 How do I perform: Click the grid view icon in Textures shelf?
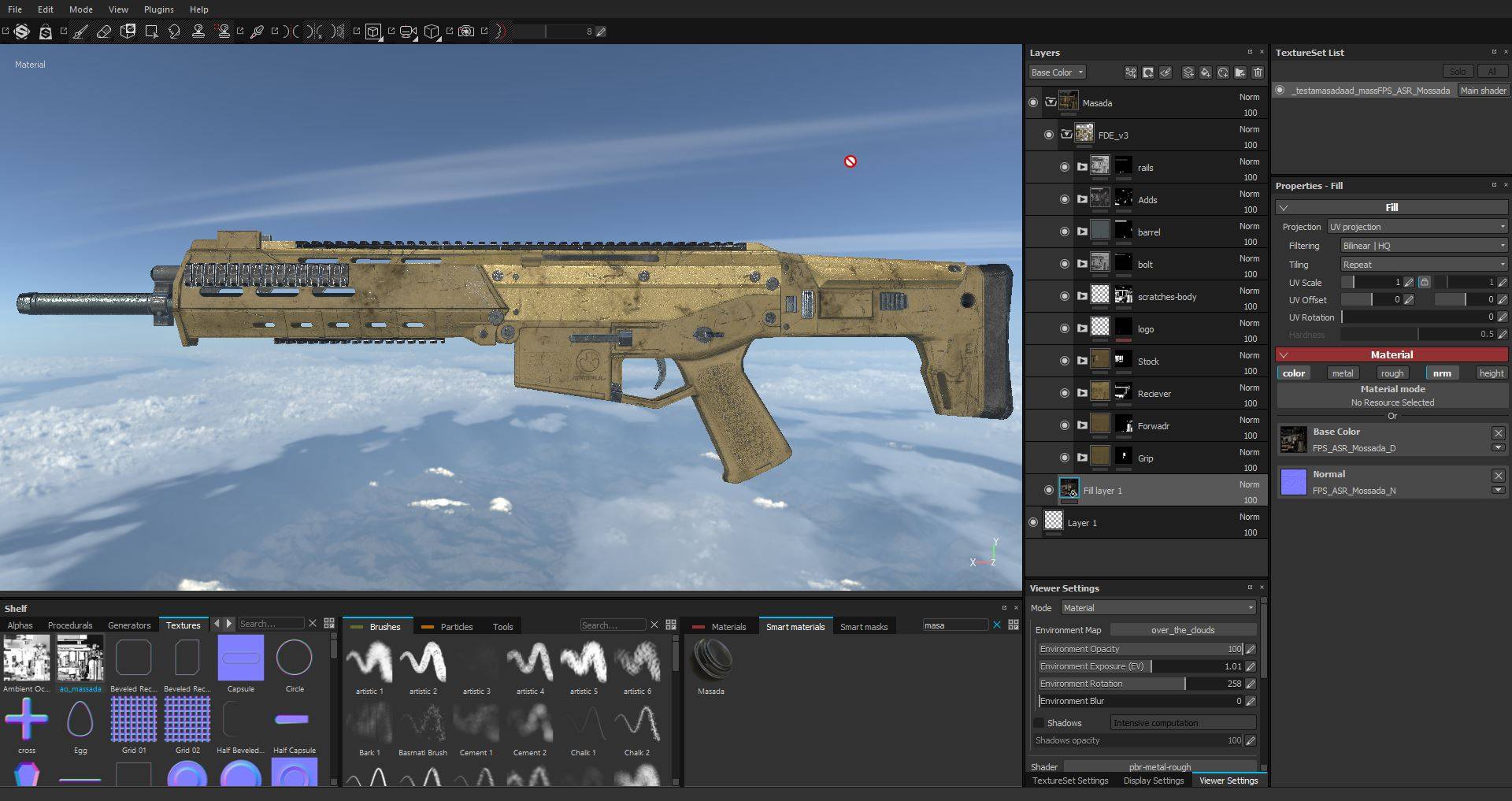click(x=329, y=624)
